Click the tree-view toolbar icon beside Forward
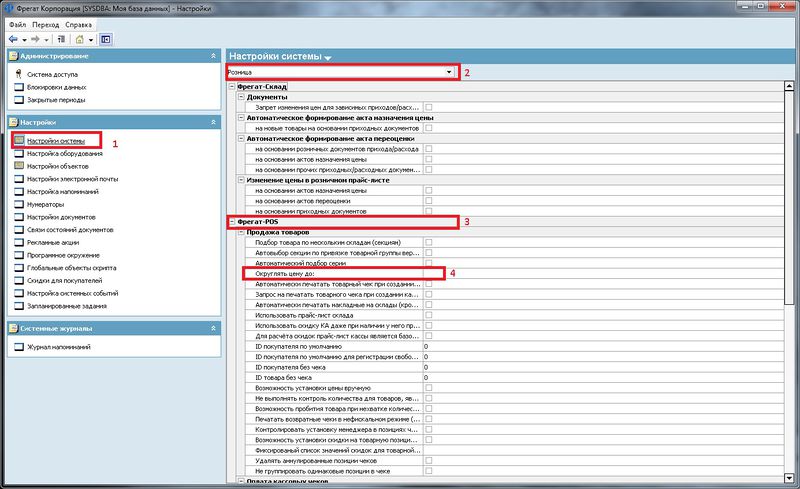The width and height of the screenshot is (800, 489). [61, 39]
